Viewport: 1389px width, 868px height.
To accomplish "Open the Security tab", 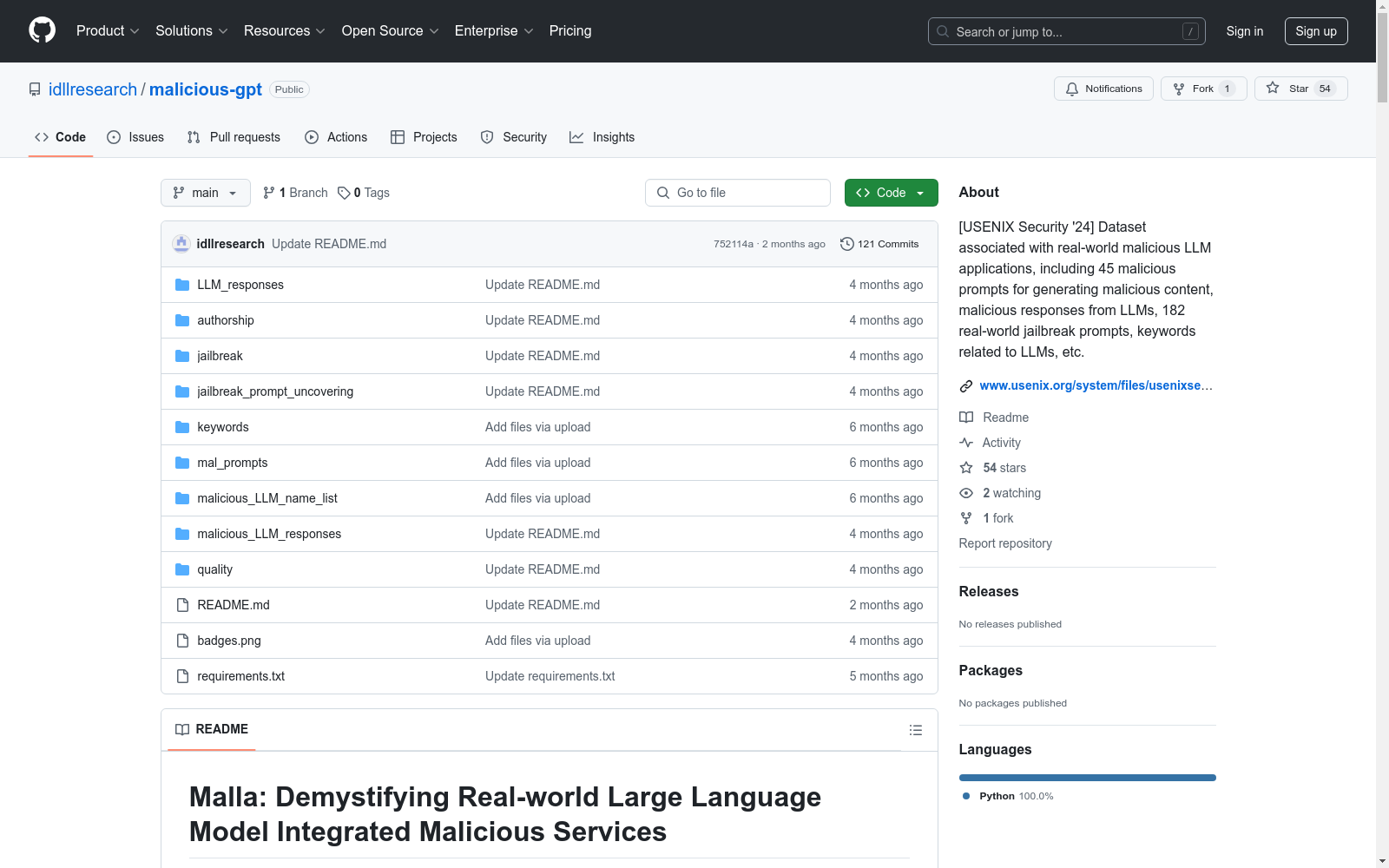I will [514, 137].
